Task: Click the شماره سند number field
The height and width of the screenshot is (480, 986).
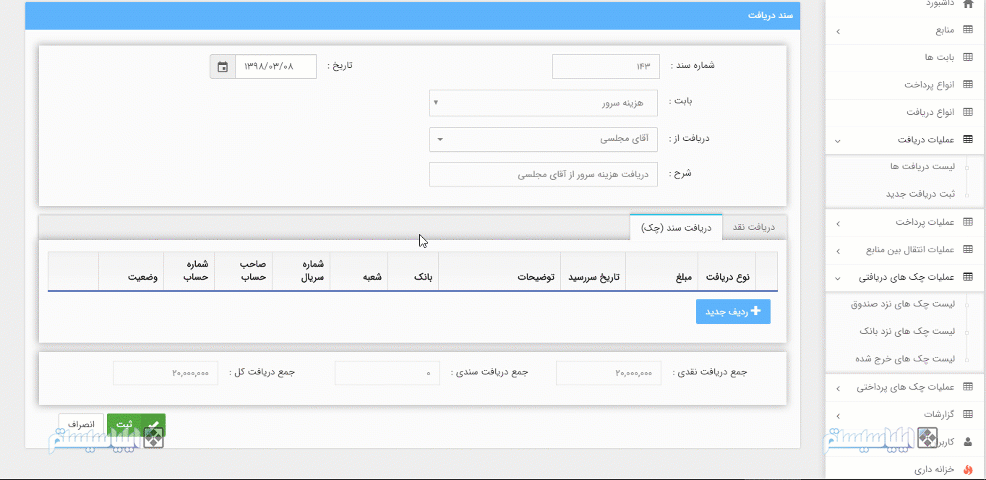Action: coord(606,66)
